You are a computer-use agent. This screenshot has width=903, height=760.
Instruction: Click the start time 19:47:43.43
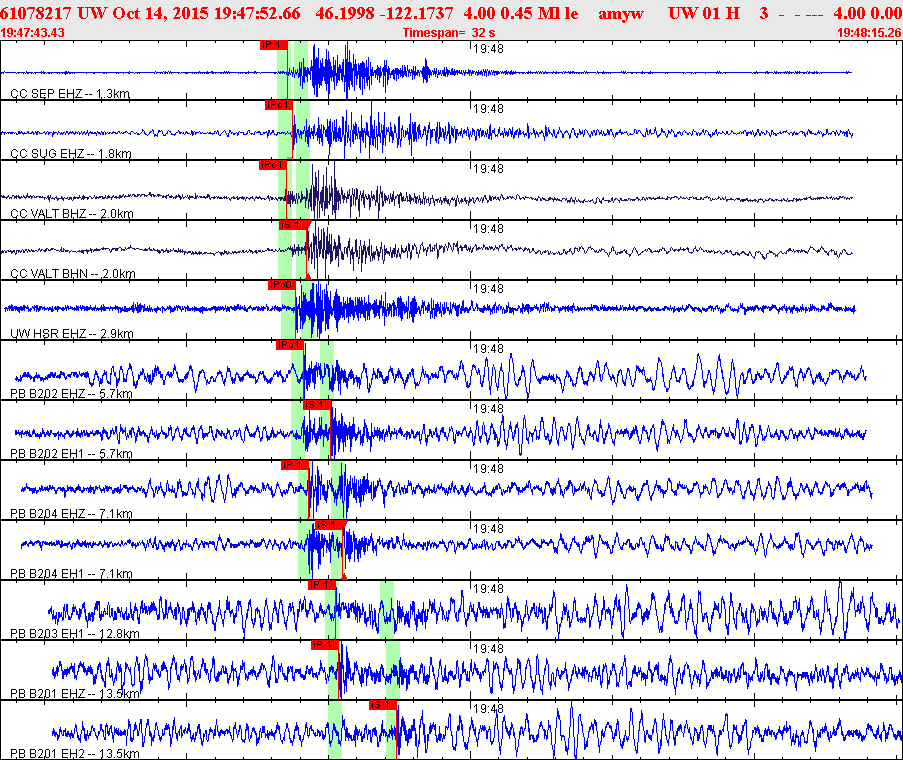tap(32, 33)
